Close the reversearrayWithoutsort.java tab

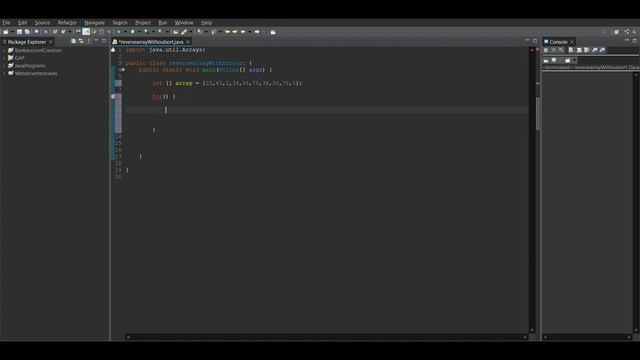click(188, 42)
